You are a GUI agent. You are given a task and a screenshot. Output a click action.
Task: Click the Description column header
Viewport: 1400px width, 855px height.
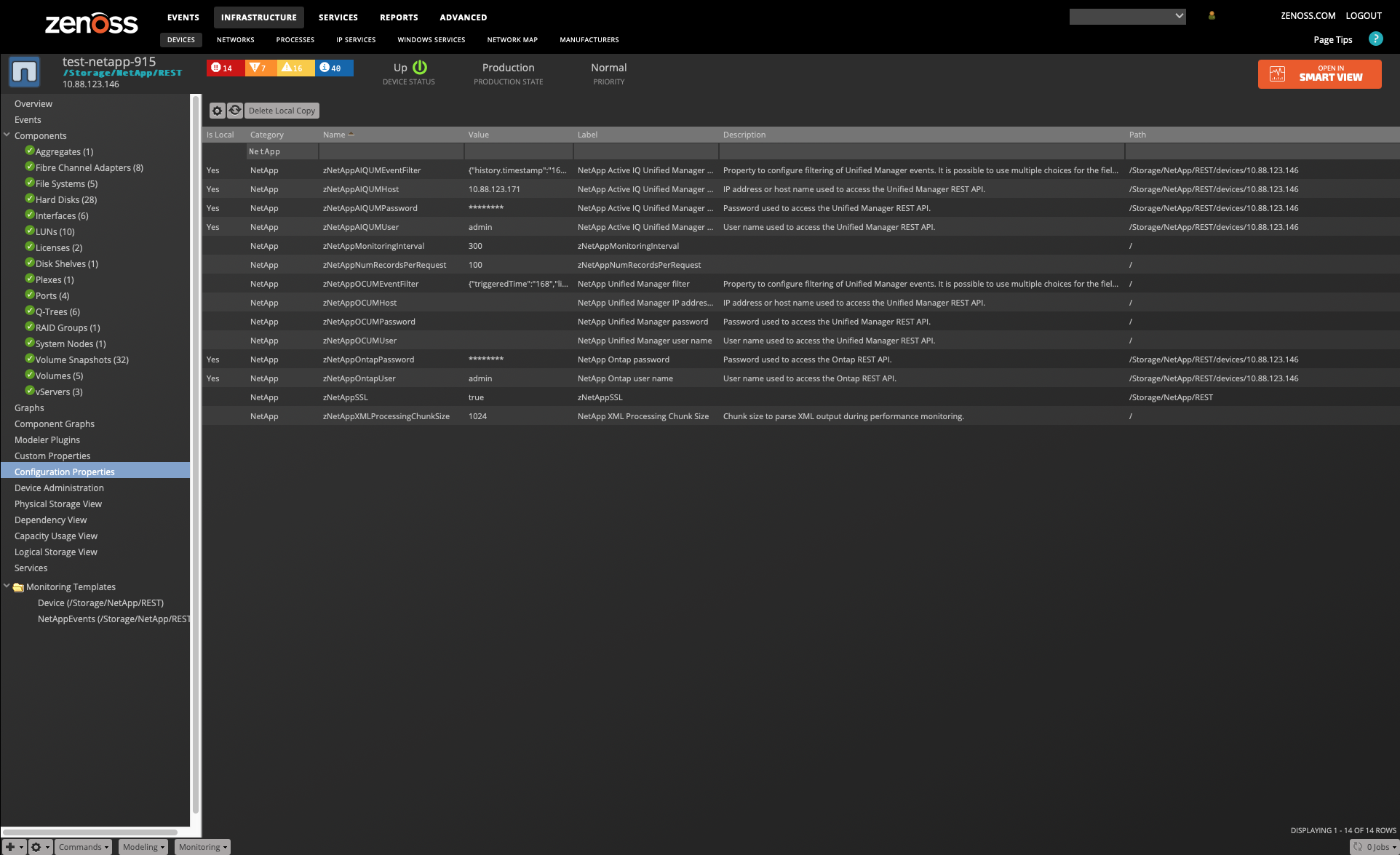(x=921, y=135)
